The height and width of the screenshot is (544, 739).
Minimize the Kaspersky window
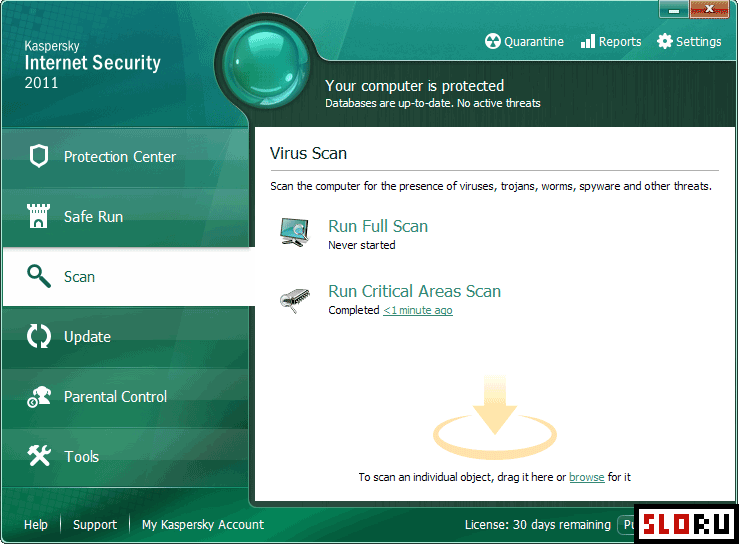[x=673, y=9]
